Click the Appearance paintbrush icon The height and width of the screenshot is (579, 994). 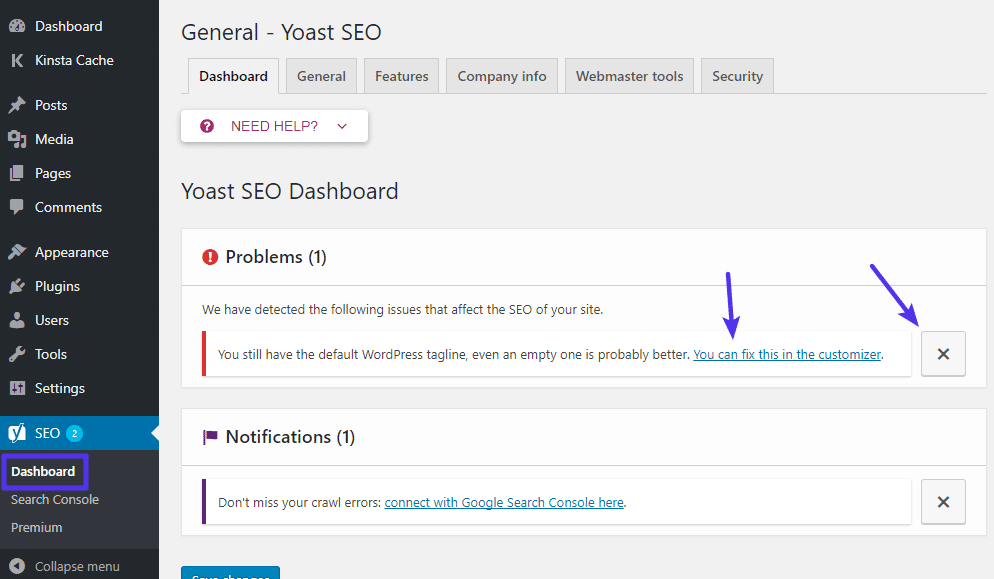(17, 252)
